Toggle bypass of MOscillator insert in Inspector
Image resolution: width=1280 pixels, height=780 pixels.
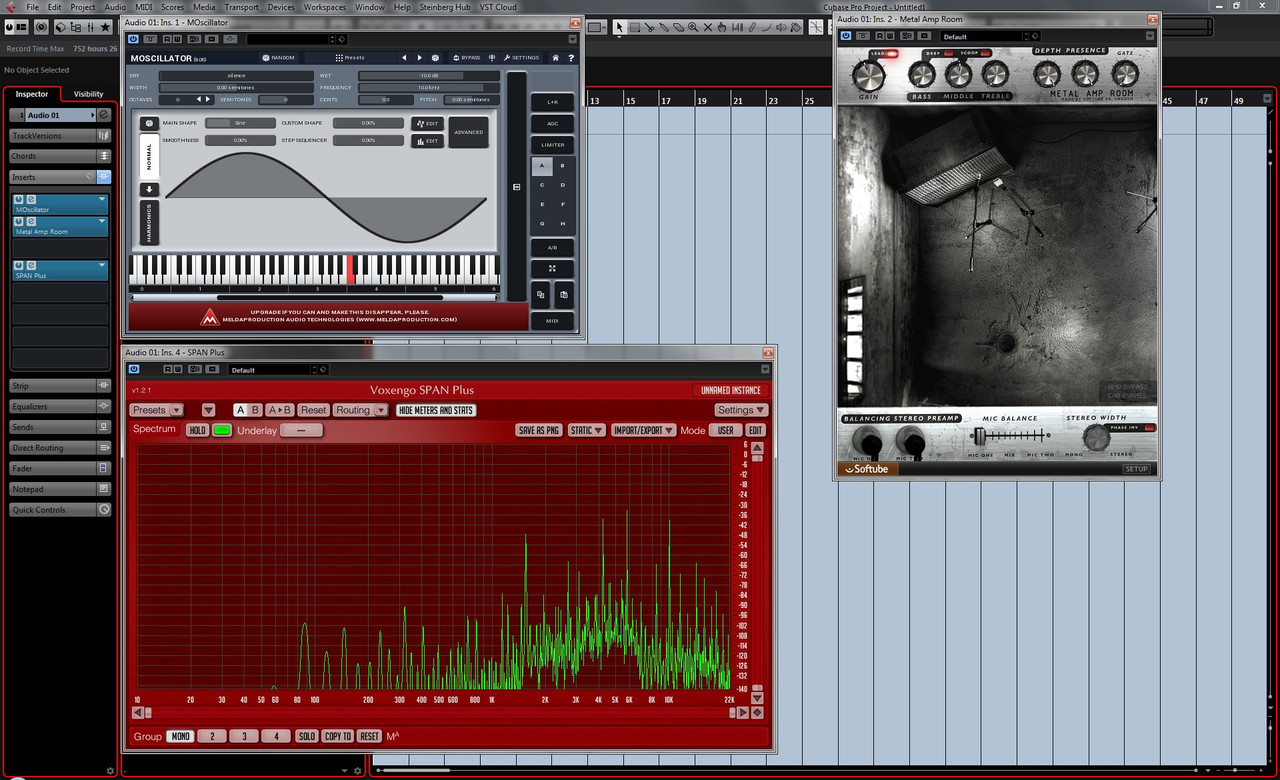(x=19, y=199)
